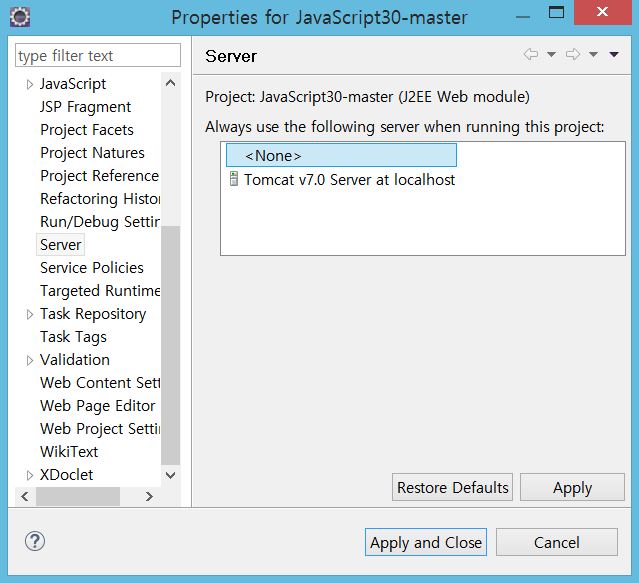Open Service Policies page
Screen dimensions: 639x583
click(92, 268)
